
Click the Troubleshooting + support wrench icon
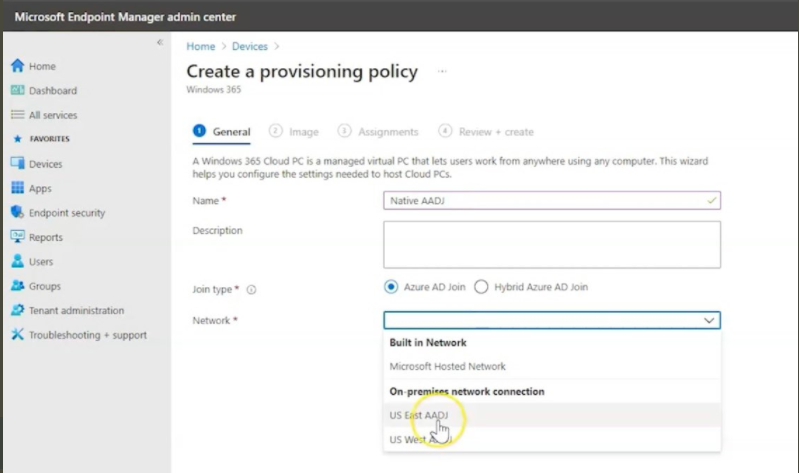(17, 334)
